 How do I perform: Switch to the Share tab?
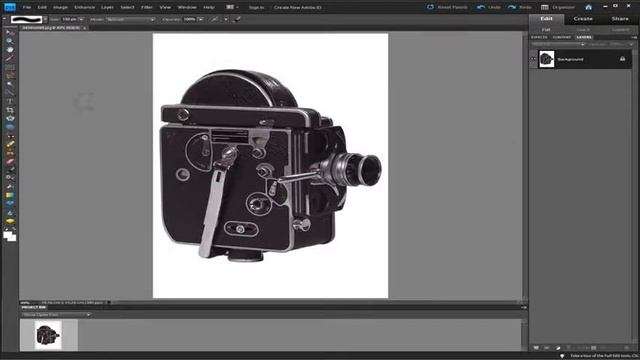click(620, 19)
